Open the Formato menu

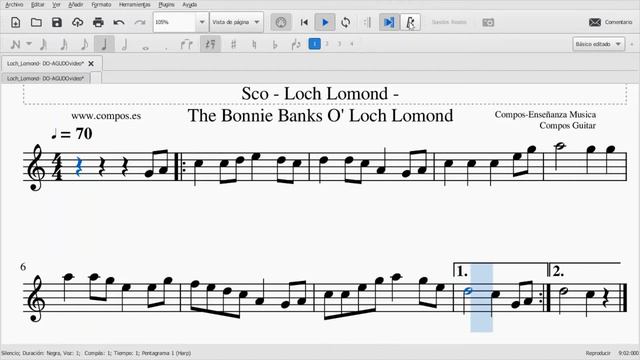101,5
